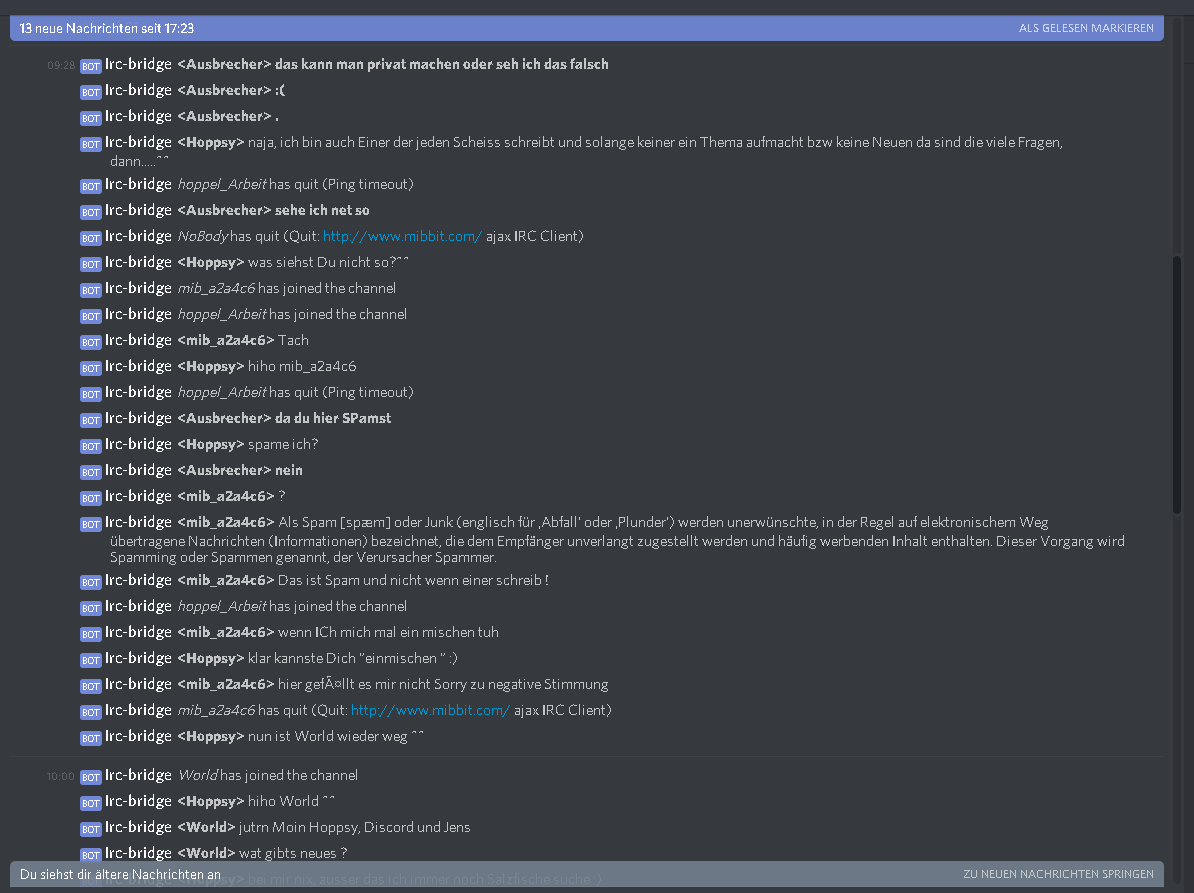This screenshot has height=893, width=1194.
Task: Click the BOT badge beside 'wat gibts neues ?'
Action: (x=91, y=855)
